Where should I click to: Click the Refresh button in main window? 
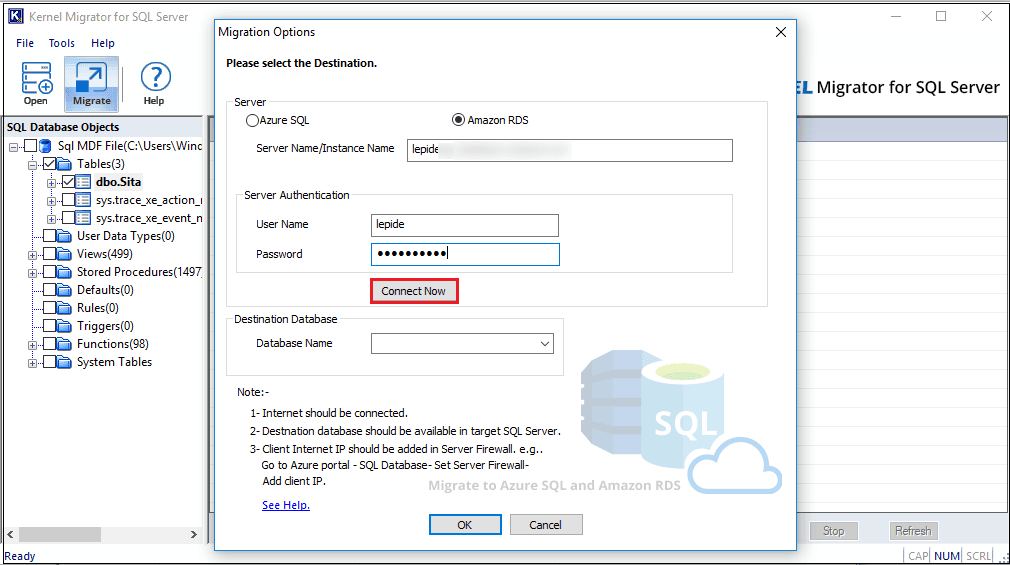point(913,531)
